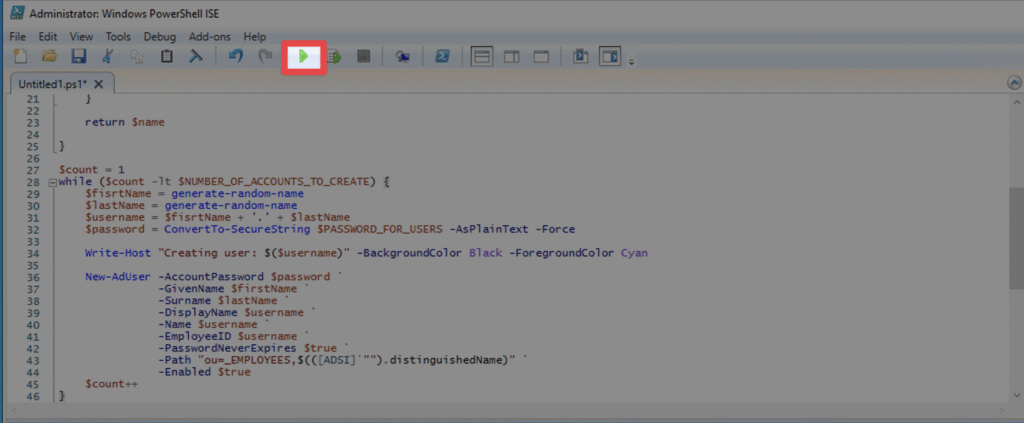This screenshot has width=1024, height=423.
Task: Open a script using the folder icon
Action: coord(49,58)
